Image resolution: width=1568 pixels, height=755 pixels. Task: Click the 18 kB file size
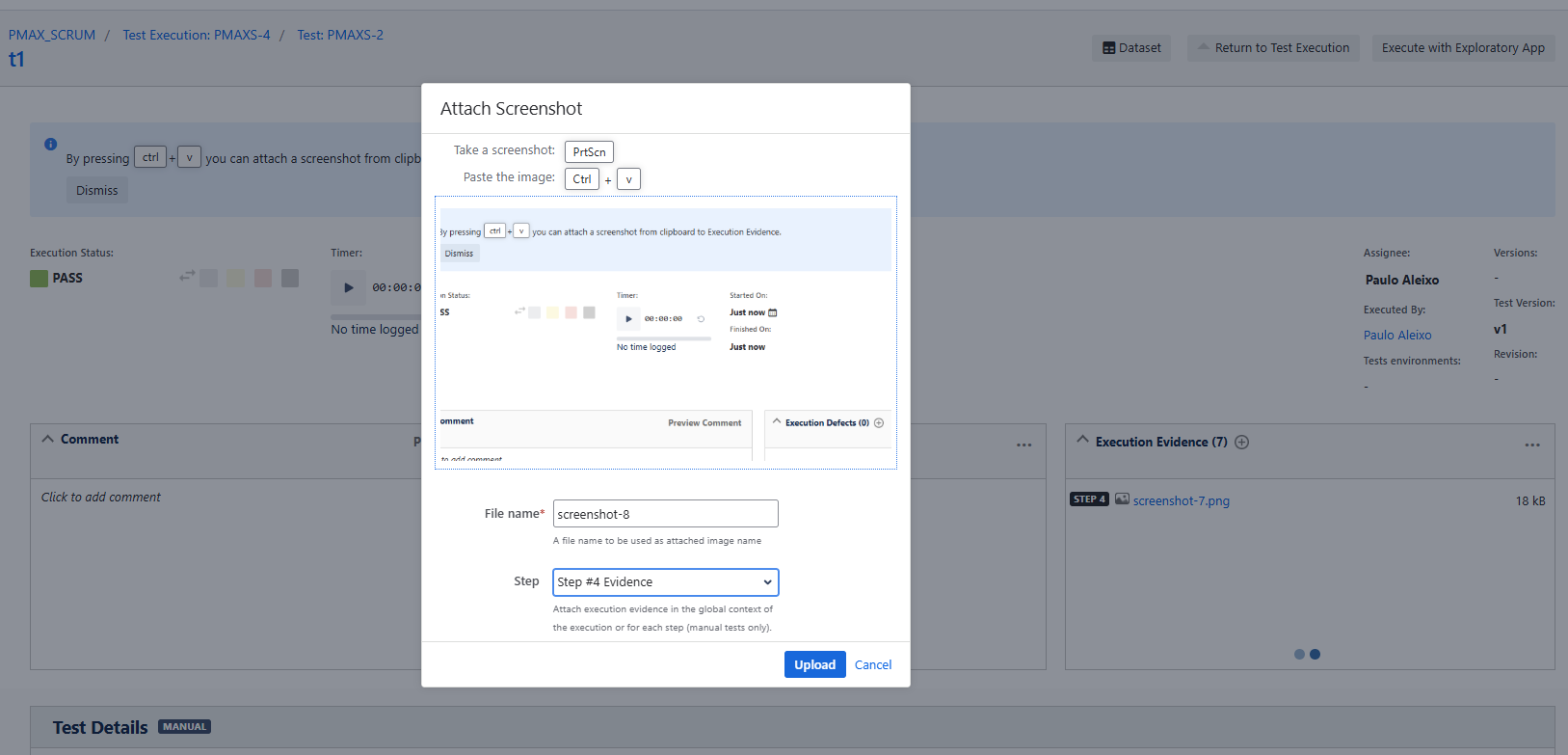(1530, 501)
